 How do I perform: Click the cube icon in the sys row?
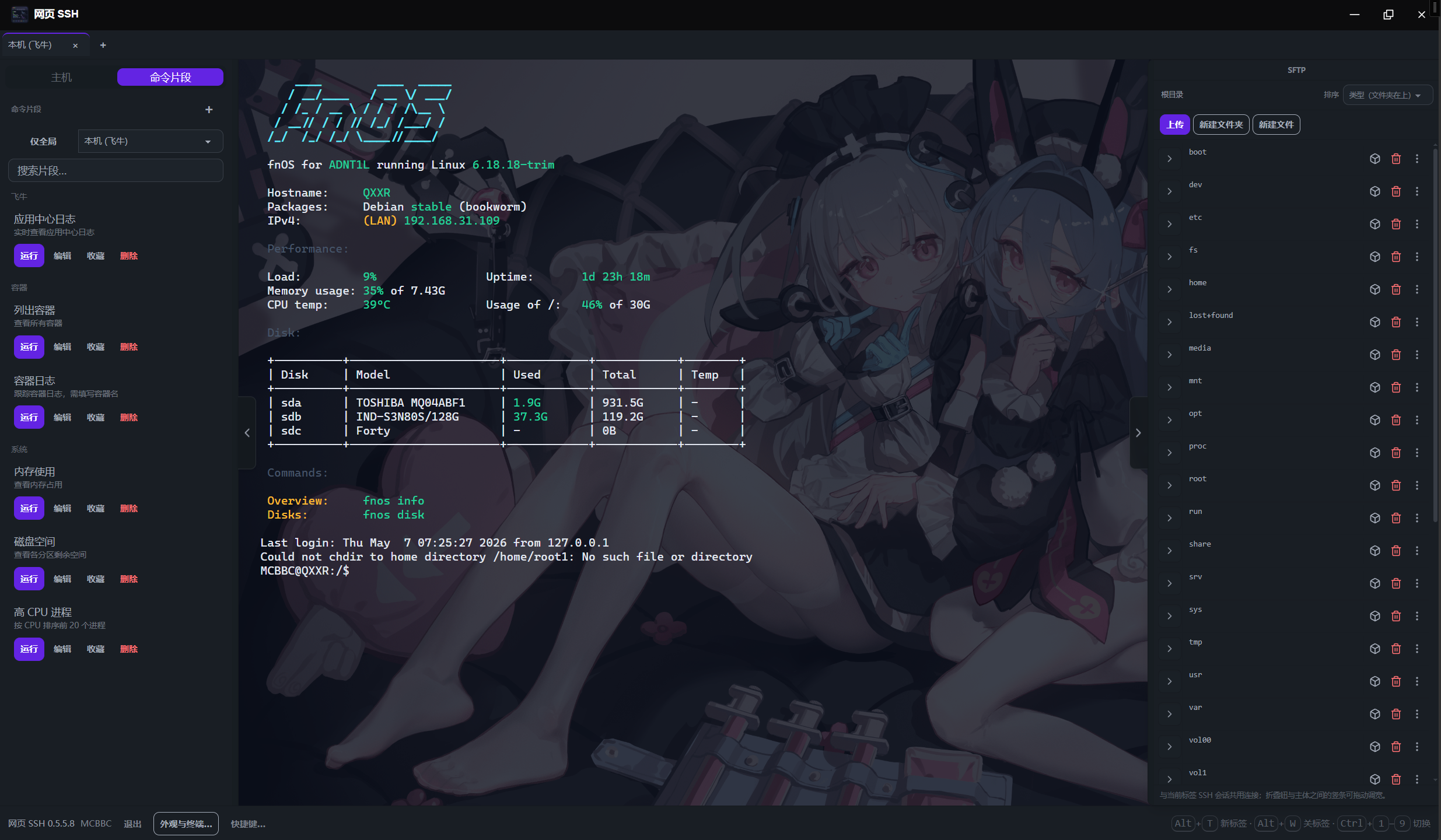pos(1374,616)
